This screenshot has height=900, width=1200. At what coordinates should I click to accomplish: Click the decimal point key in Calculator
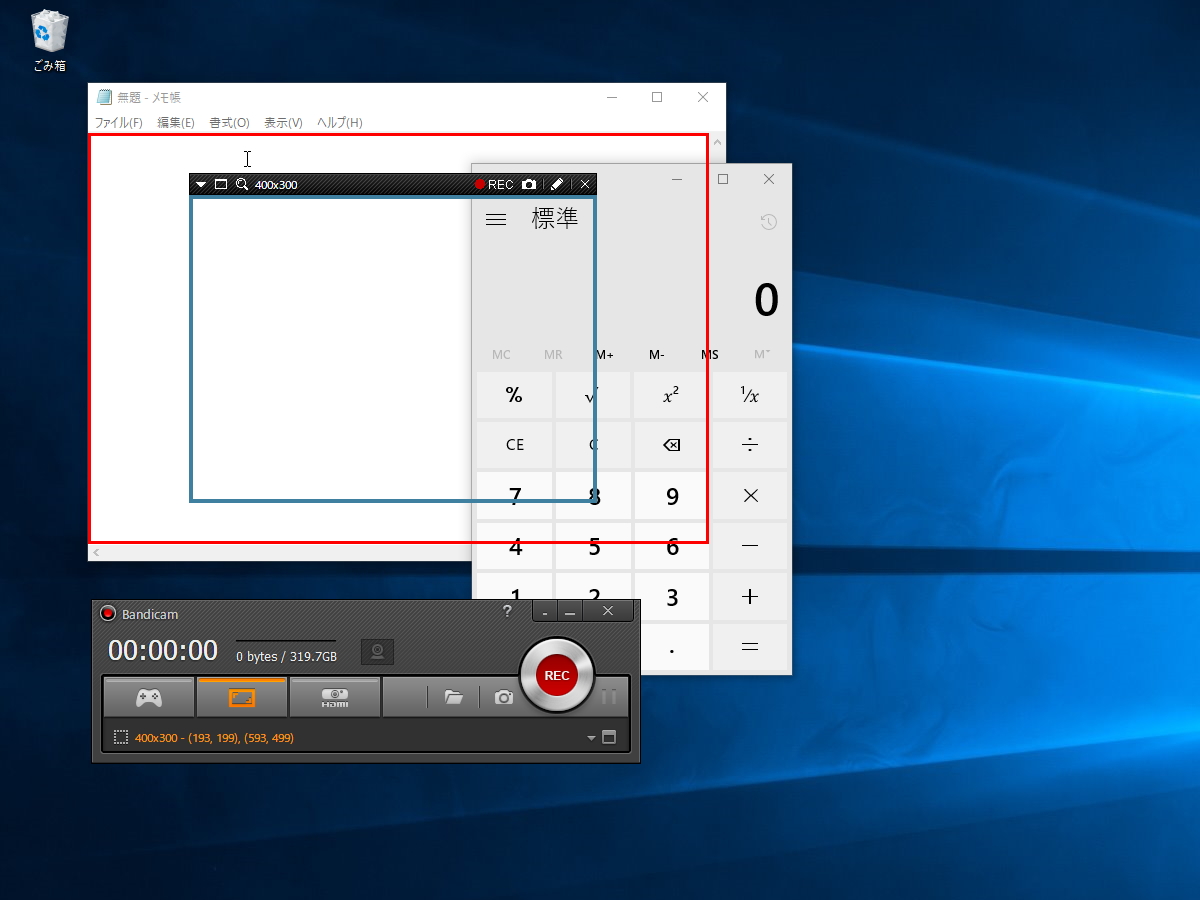(x=671, y=647)
